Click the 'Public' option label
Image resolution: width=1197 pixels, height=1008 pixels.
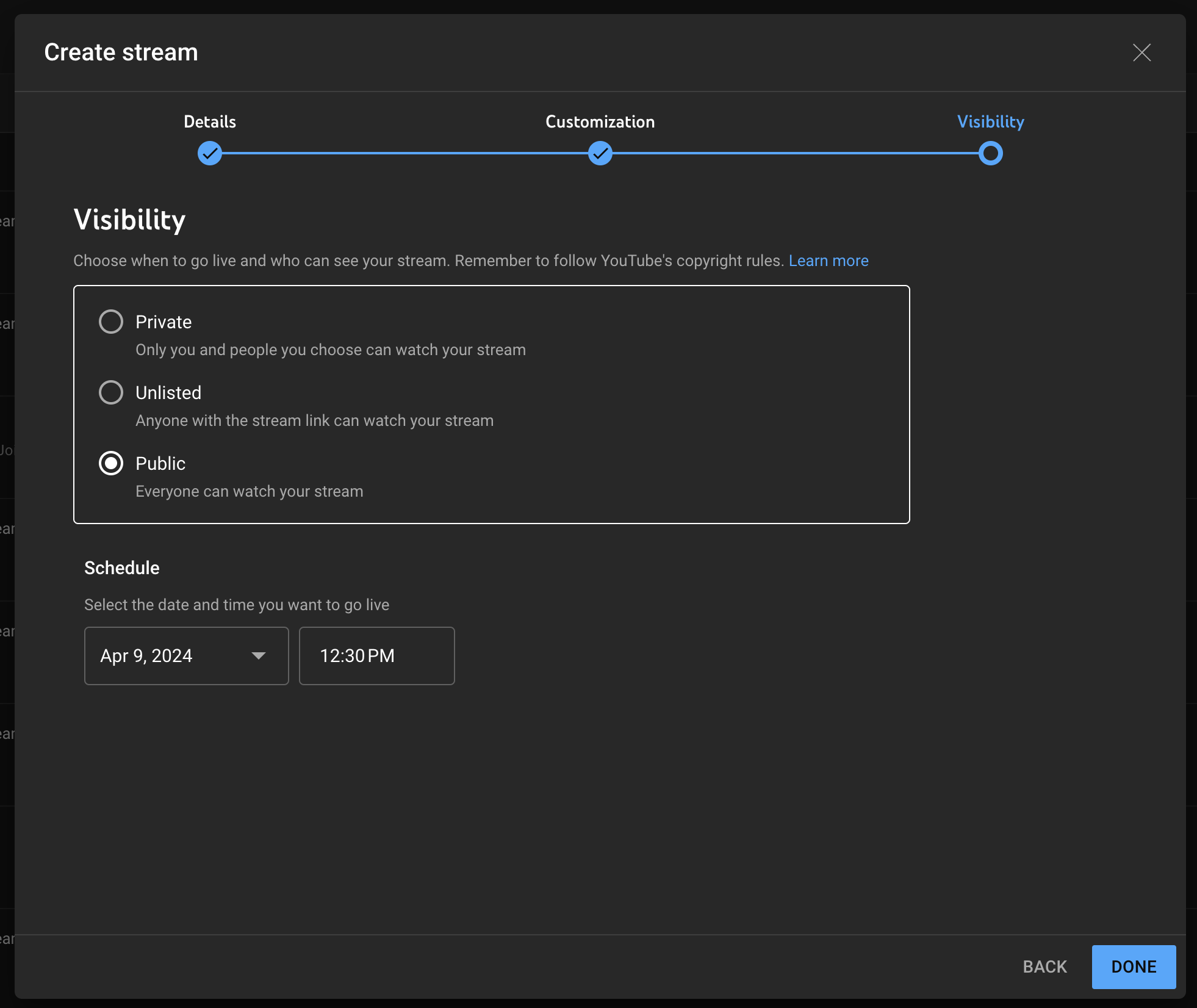pos(160,463)
